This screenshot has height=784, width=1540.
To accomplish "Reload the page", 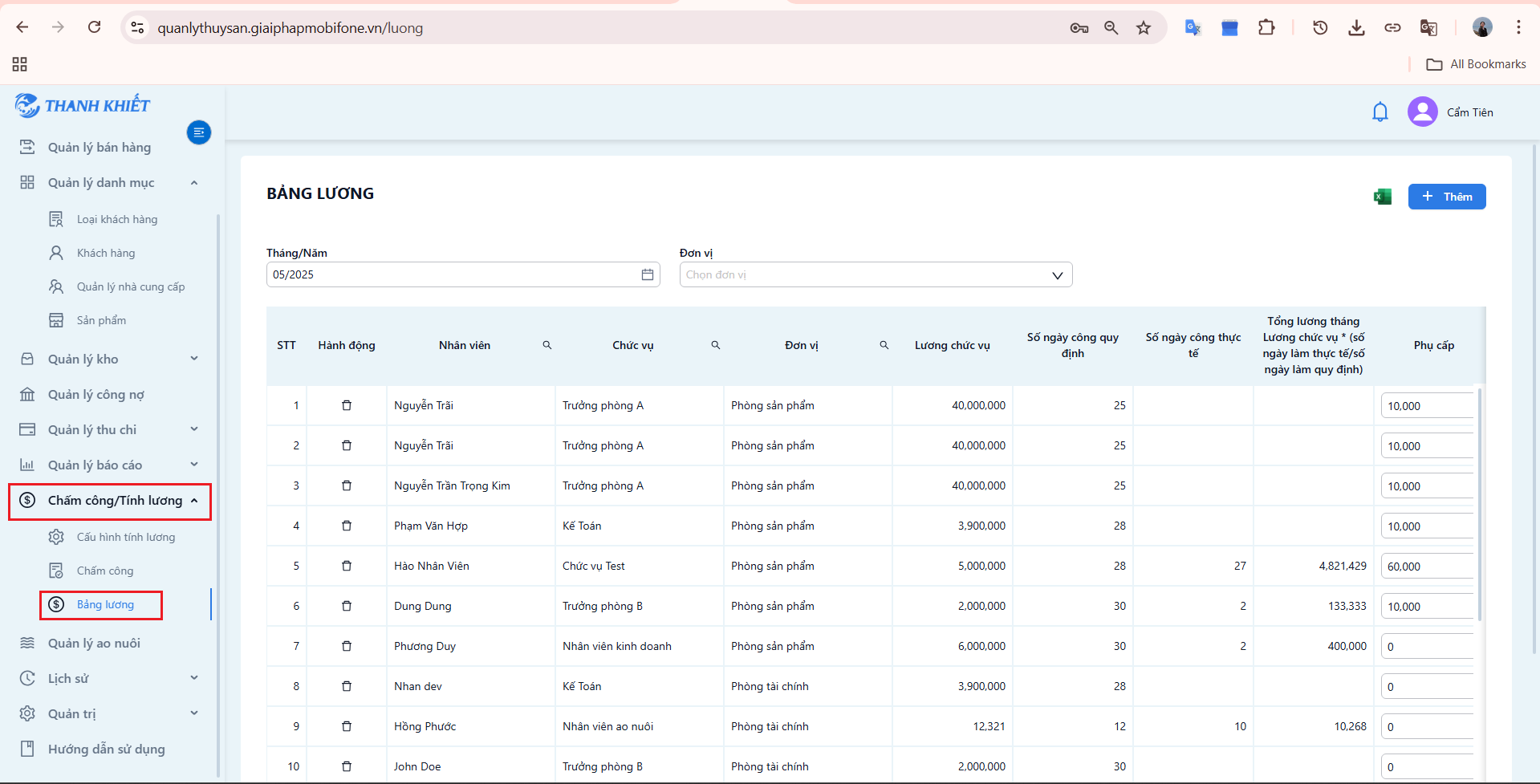I will (95, 27).
